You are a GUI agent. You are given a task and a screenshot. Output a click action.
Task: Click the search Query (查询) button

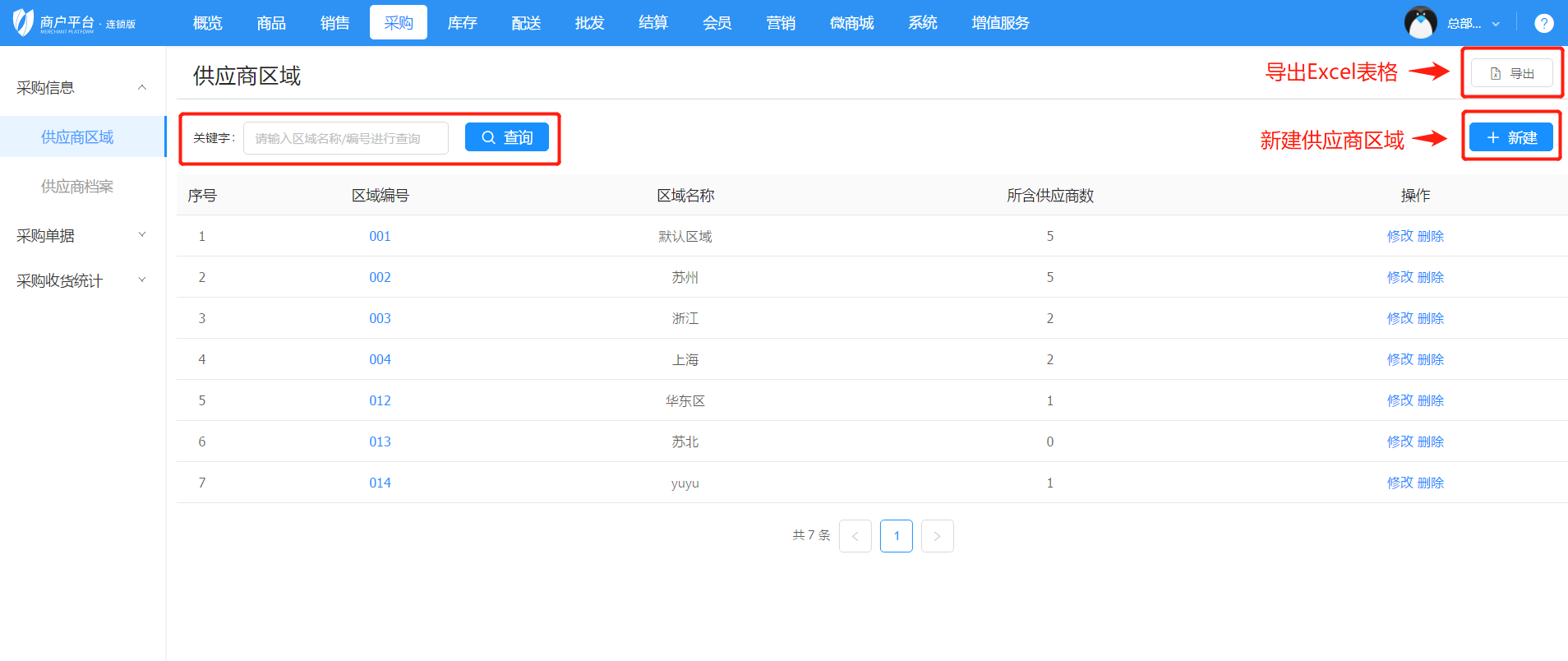point(506,137)
